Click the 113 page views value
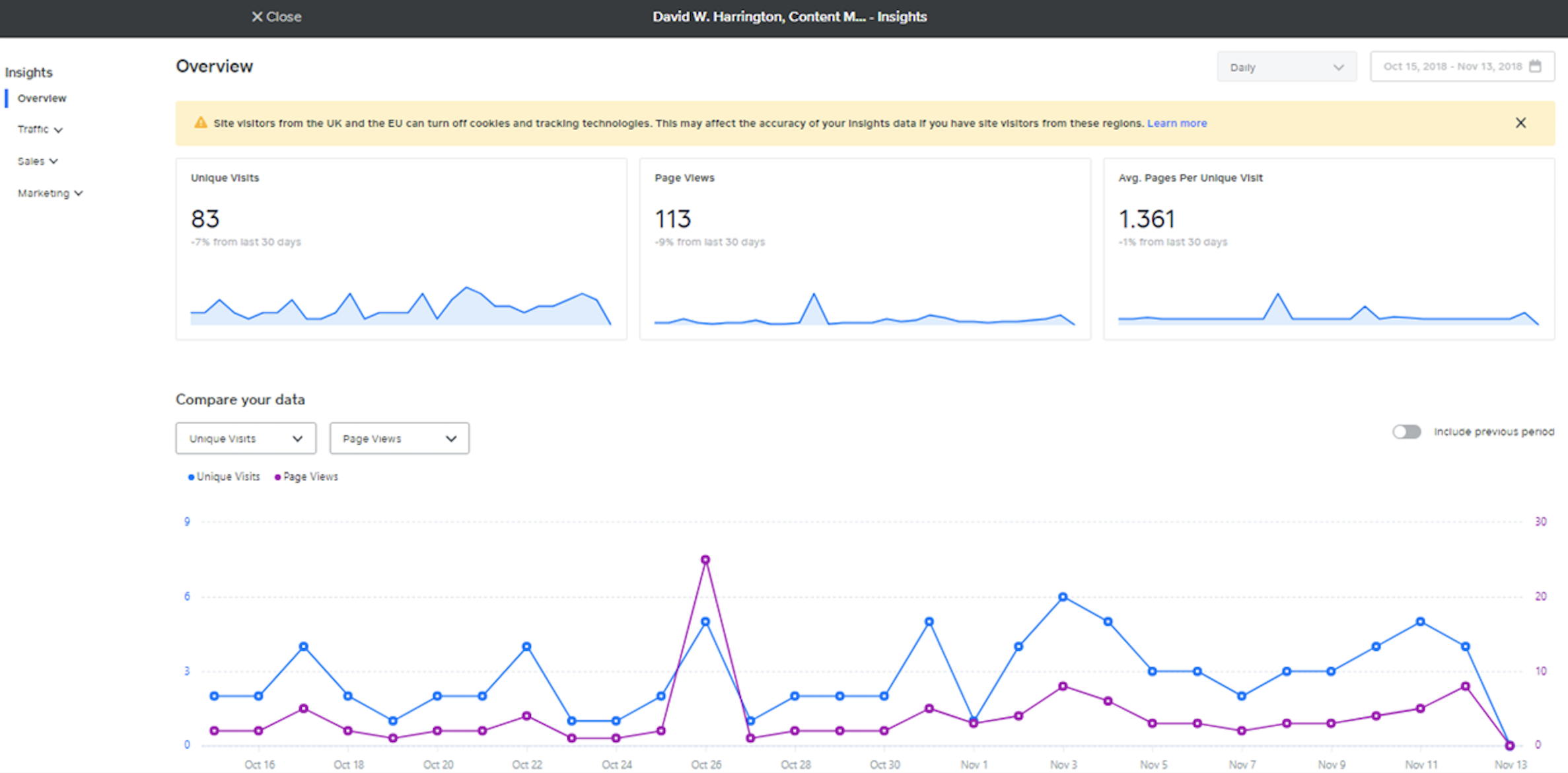The height and width of the screenshot is (773, 1568). (x=672, y=219)
